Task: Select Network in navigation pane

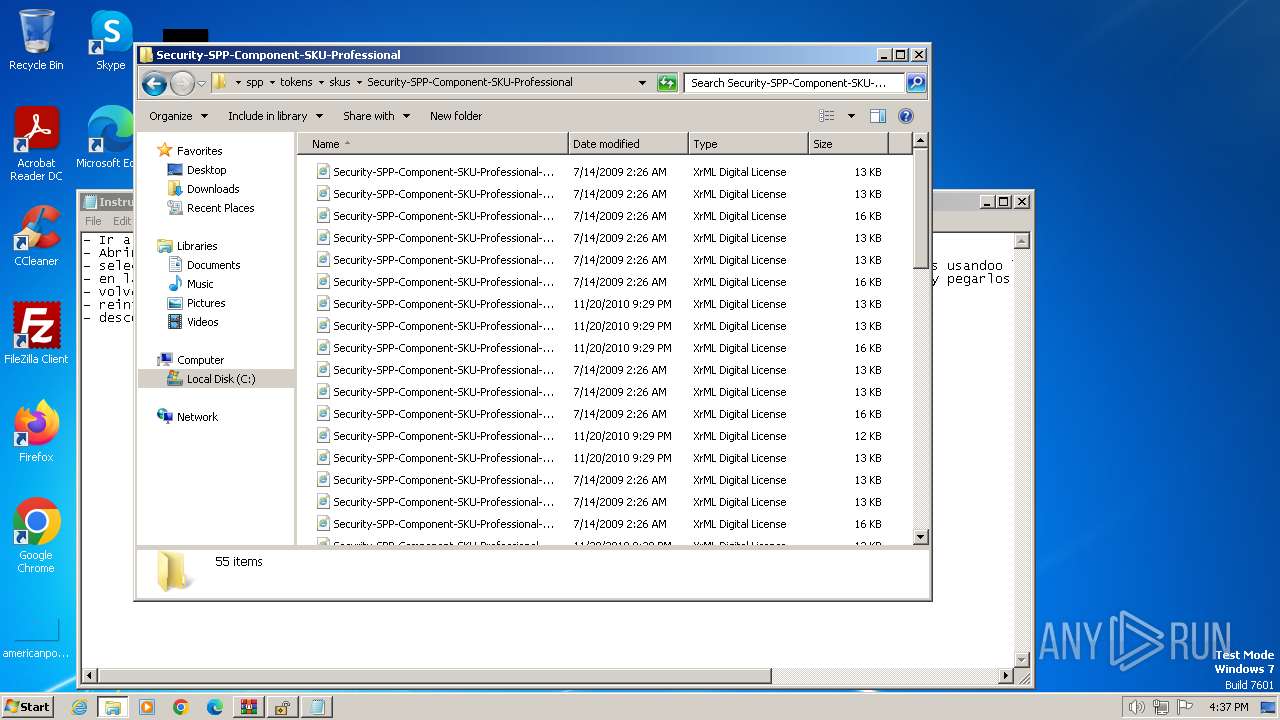Action: click(197, 417)
